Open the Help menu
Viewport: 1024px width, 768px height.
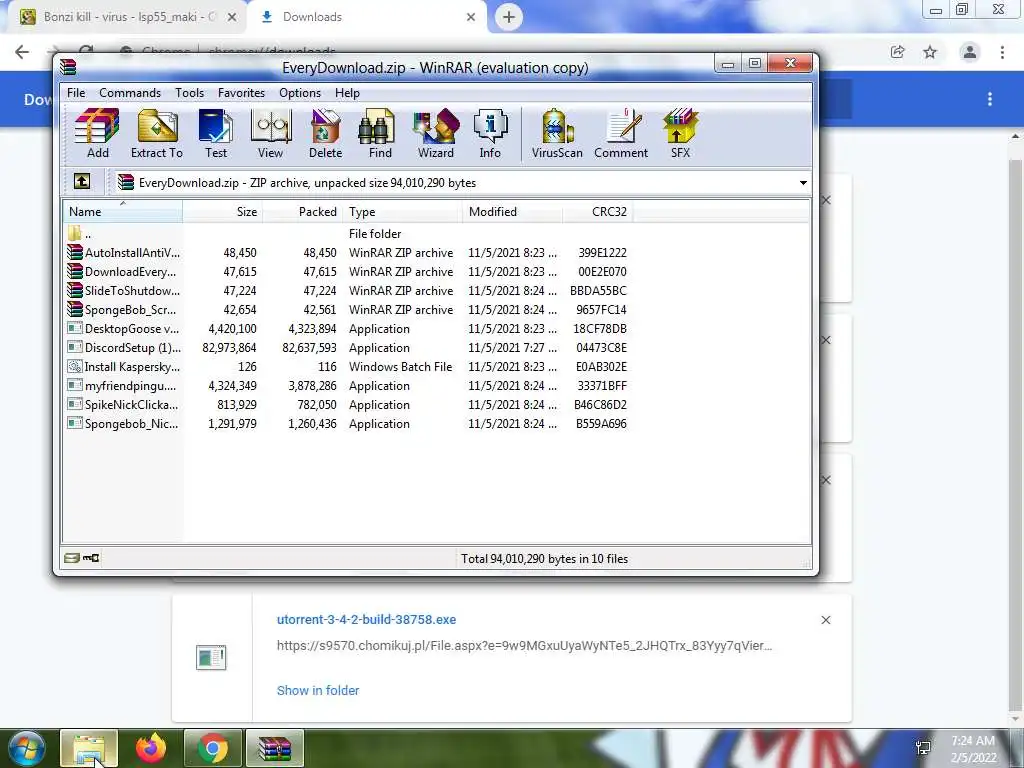tap(347, 93)
